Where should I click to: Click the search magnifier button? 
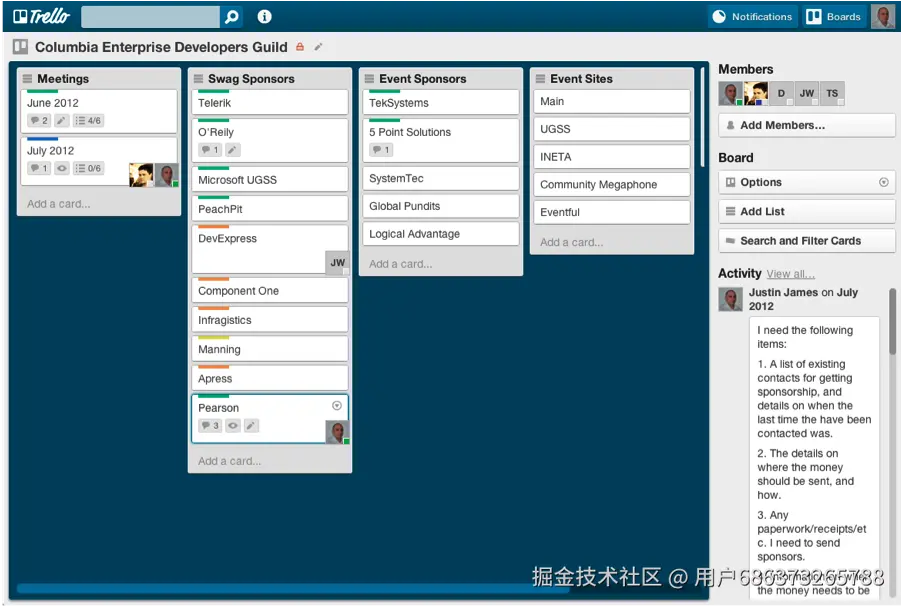232,17
